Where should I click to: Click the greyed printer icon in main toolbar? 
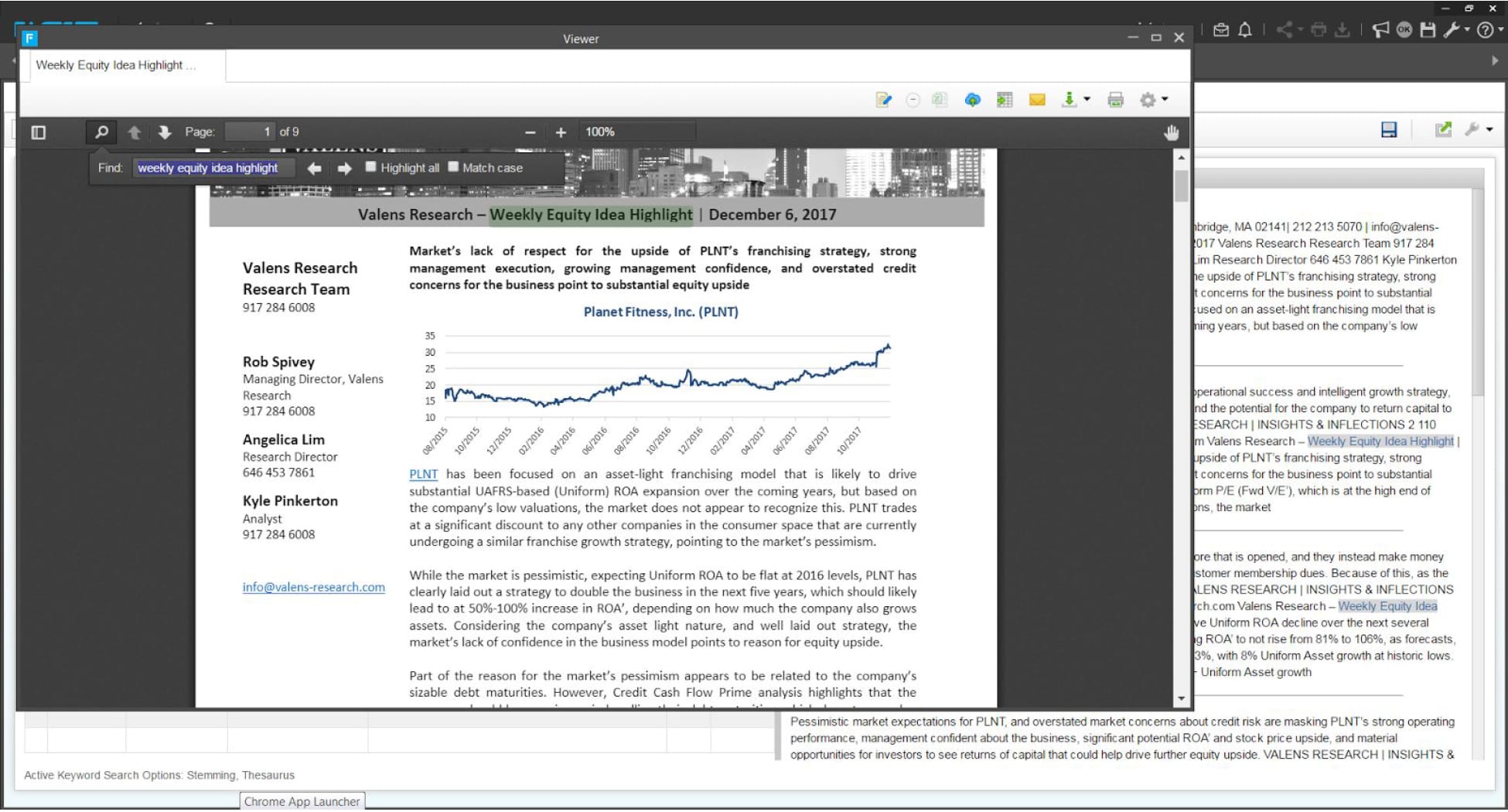[1319, 30]
